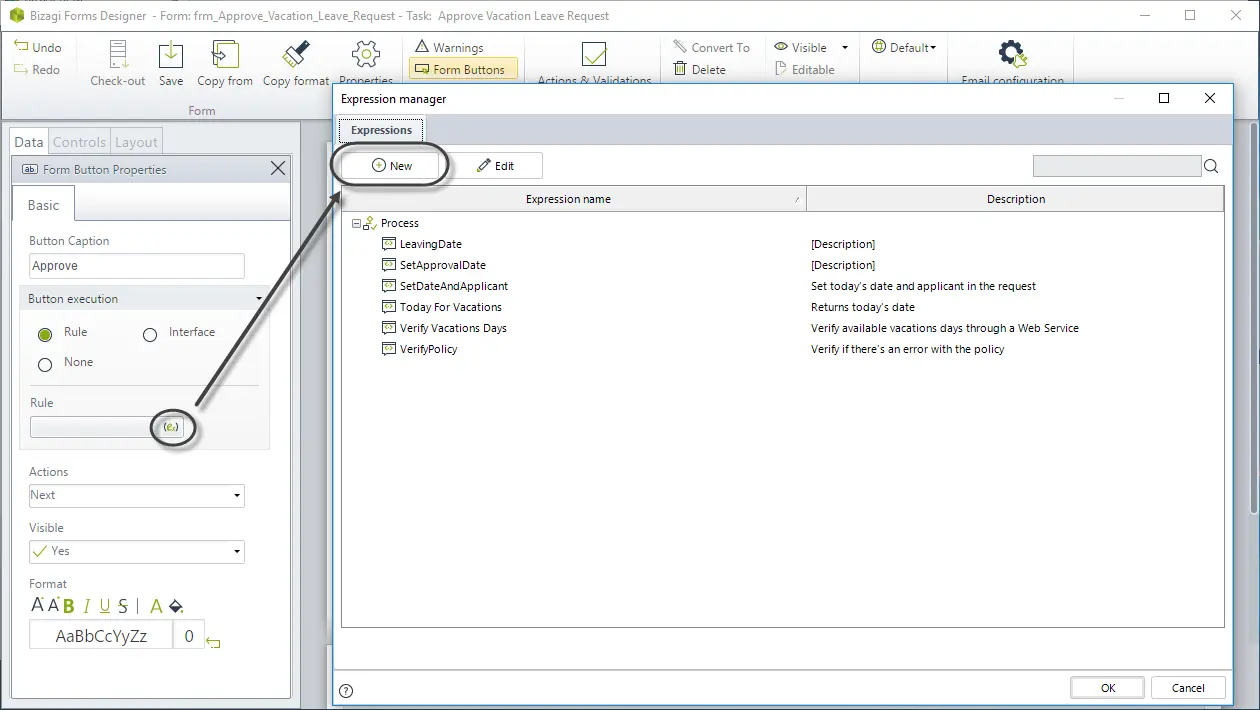Viewport: 1260px width, 710px height.
Task: Open help in Expression manager
Action: (x=346, y=690)
